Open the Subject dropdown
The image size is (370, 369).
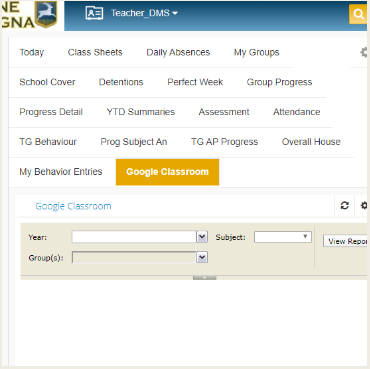click(283, 237)
